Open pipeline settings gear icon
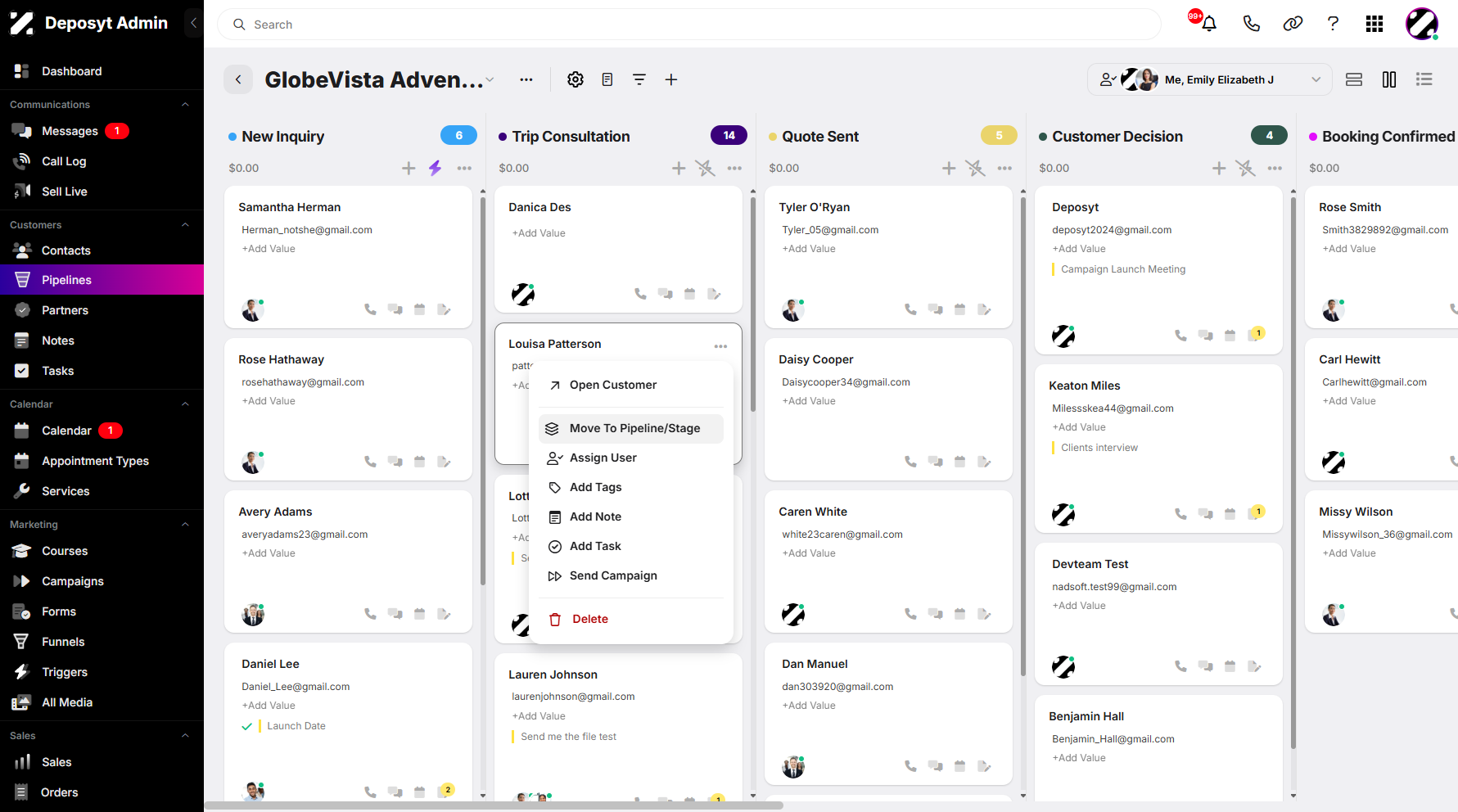This screenshot has width=1458, height=812. (x=576, y=79)
